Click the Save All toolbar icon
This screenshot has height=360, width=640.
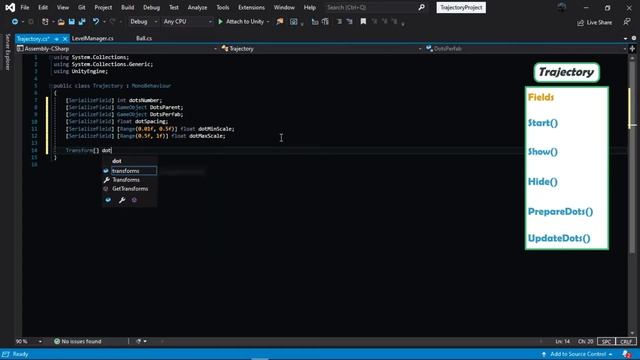pos(82,22)
